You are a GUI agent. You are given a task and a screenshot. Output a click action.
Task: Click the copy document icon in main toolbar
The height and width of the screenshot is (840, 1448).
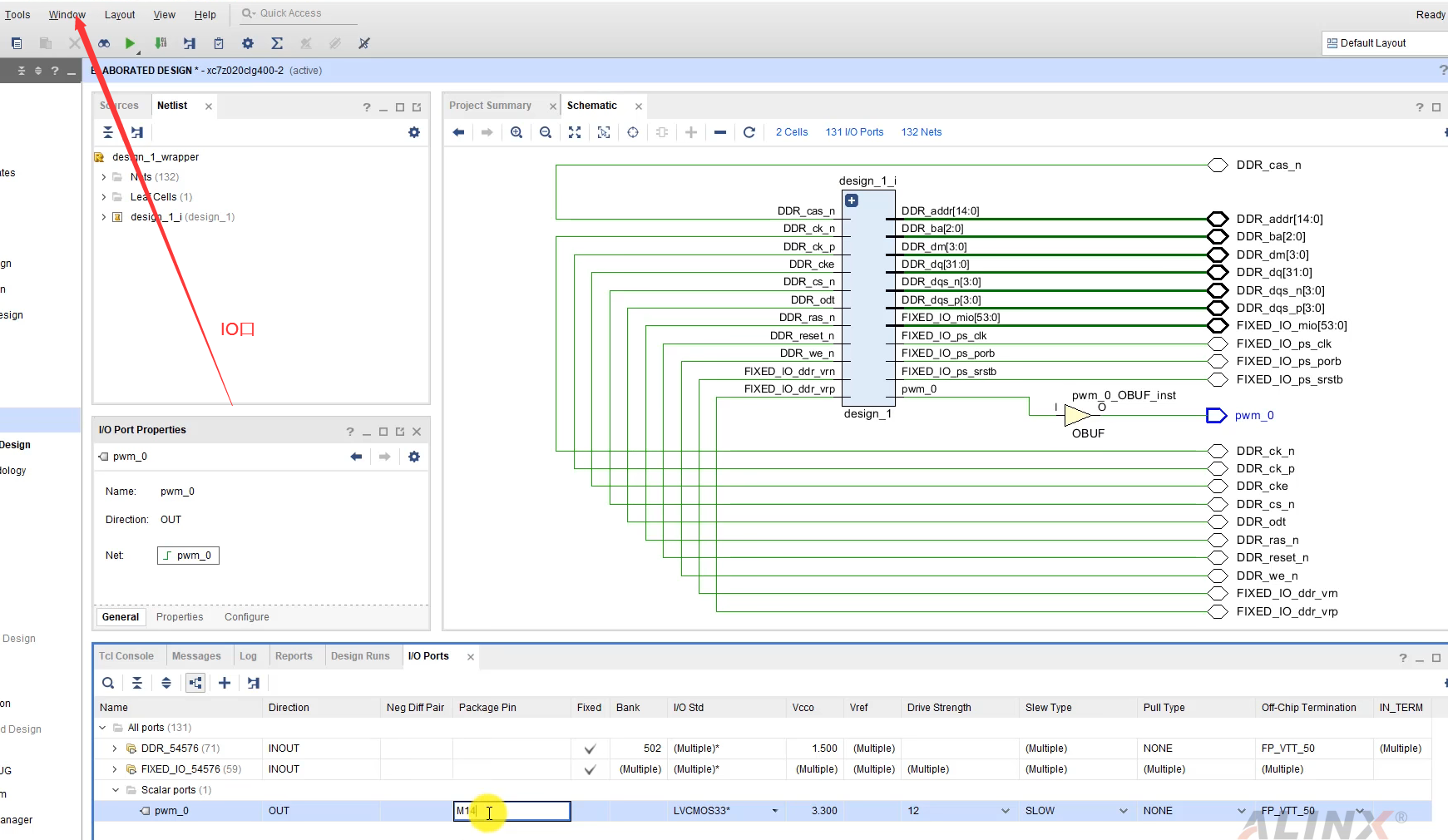pyautogui.click(x=17, y=43)
